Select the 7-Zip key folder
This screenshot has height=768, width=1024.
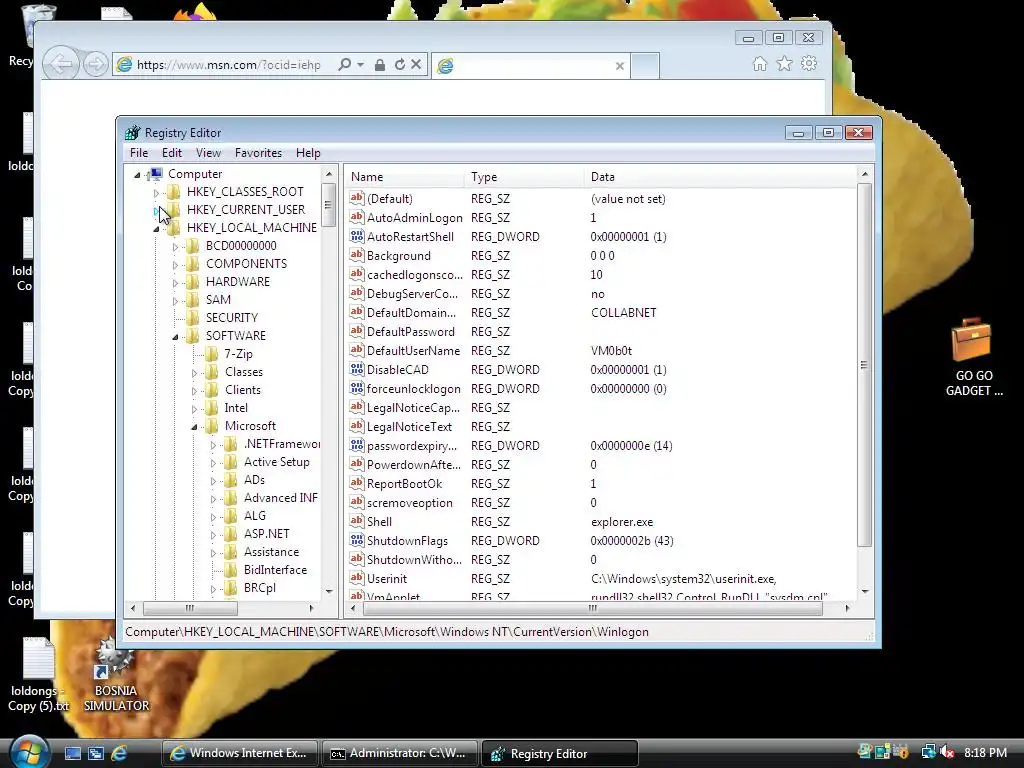click(212, 354)
